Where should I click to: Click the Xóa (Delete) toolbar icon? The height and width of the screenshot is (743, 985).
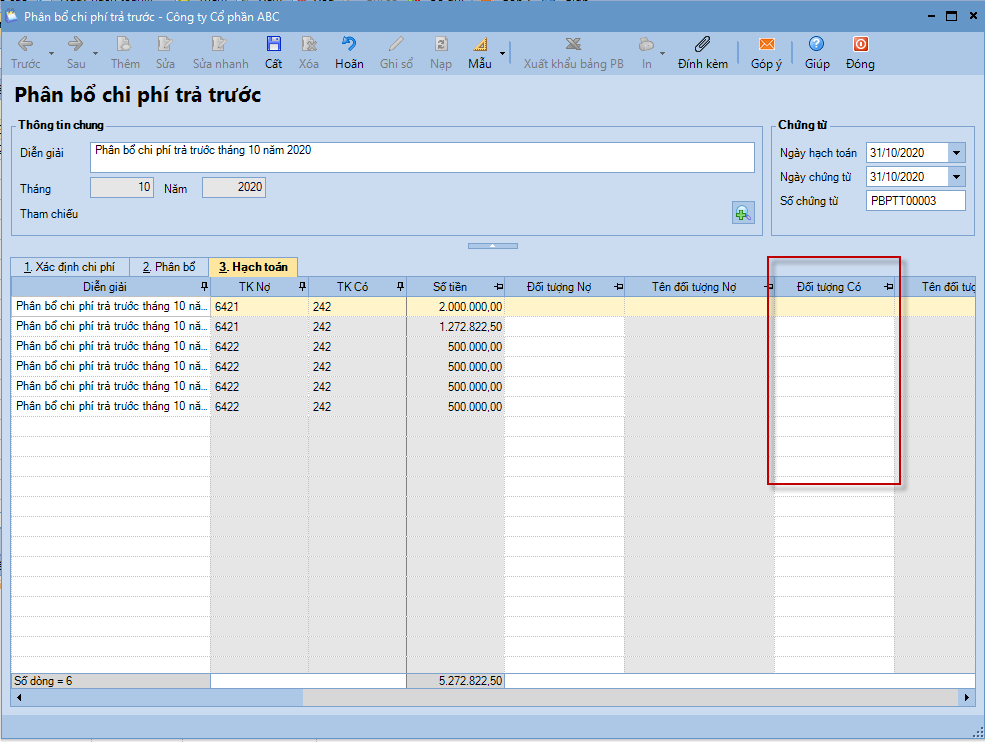308,52
